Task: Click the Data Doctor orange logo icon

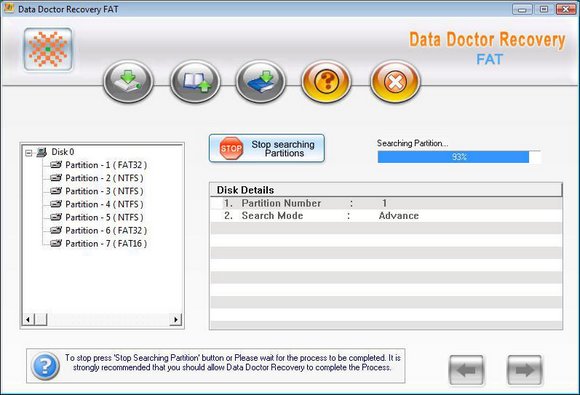Action: pos(48,50)
